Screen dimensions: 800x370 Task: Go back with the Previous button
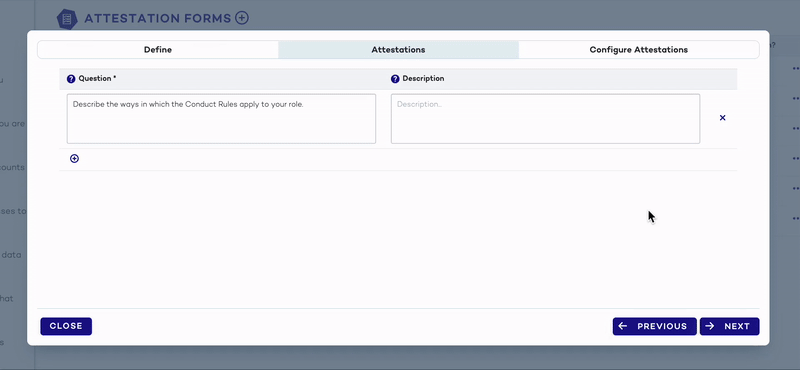coord(655,326)
